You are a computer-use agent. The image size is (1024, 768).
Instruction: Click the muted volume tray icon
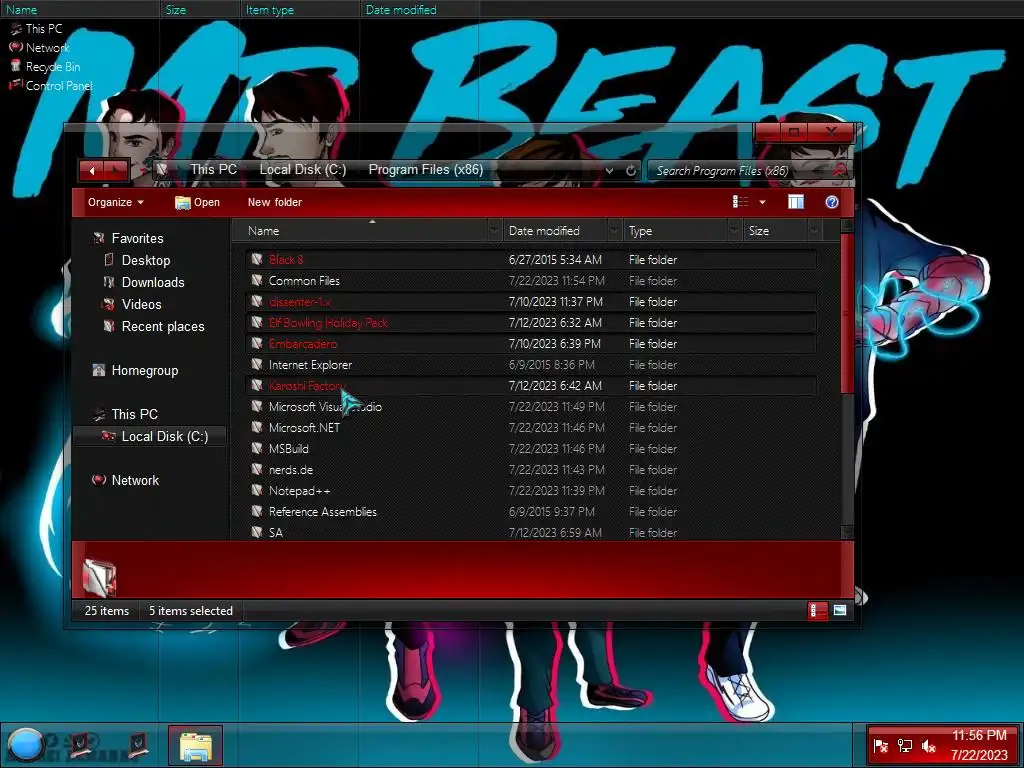coord(928,745)
